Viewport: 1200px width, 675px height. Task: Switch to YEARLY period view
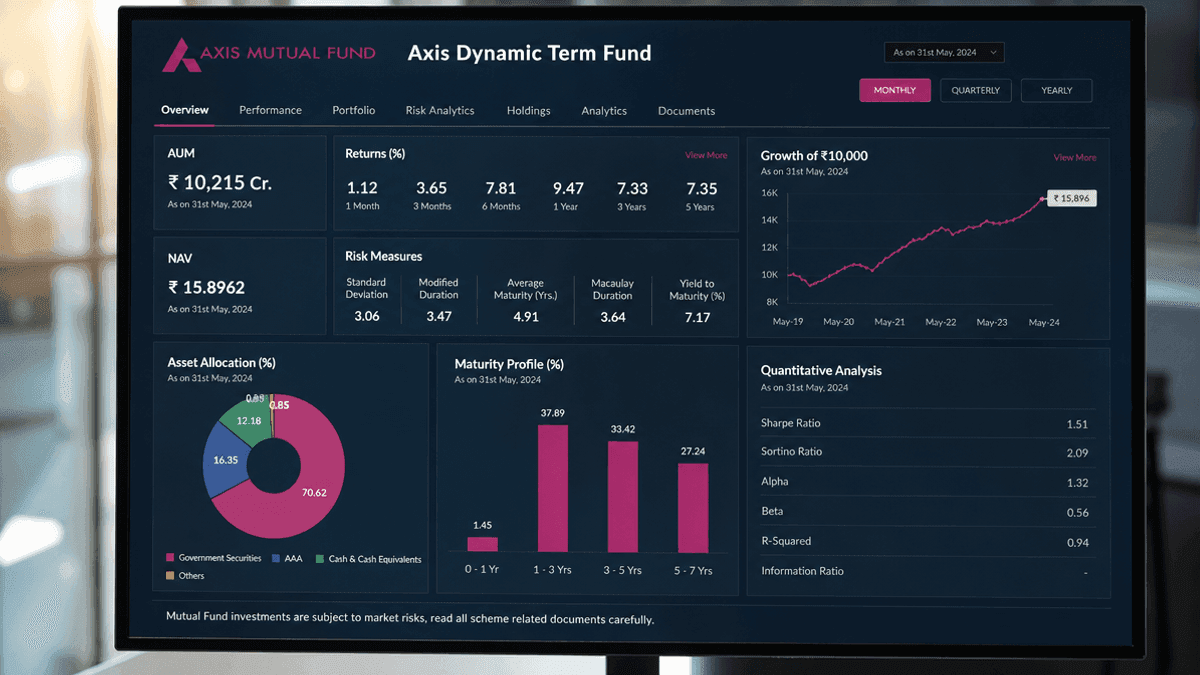pos(1057,90)
